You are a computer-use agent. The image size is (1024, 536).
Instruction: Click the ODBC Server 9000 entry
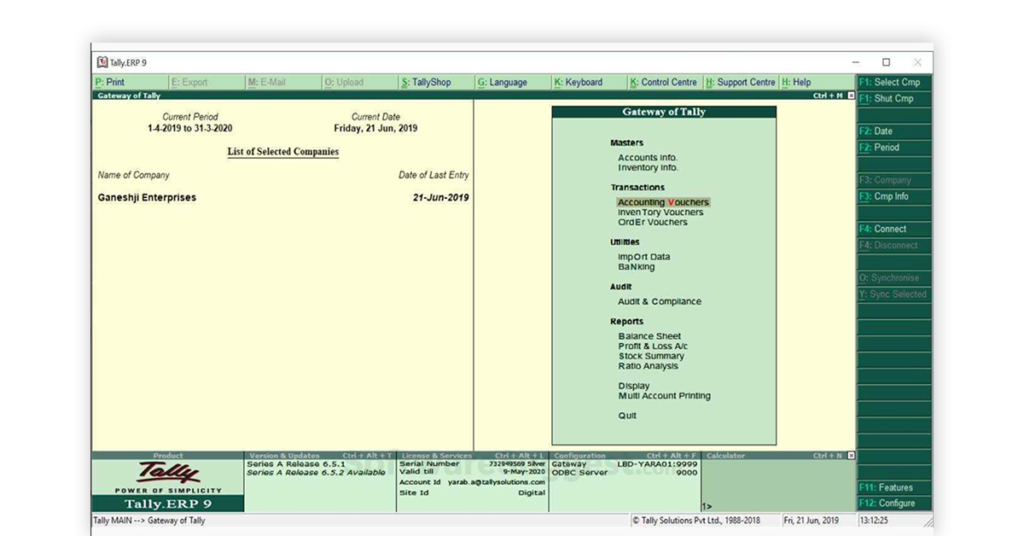click(624, 473)
